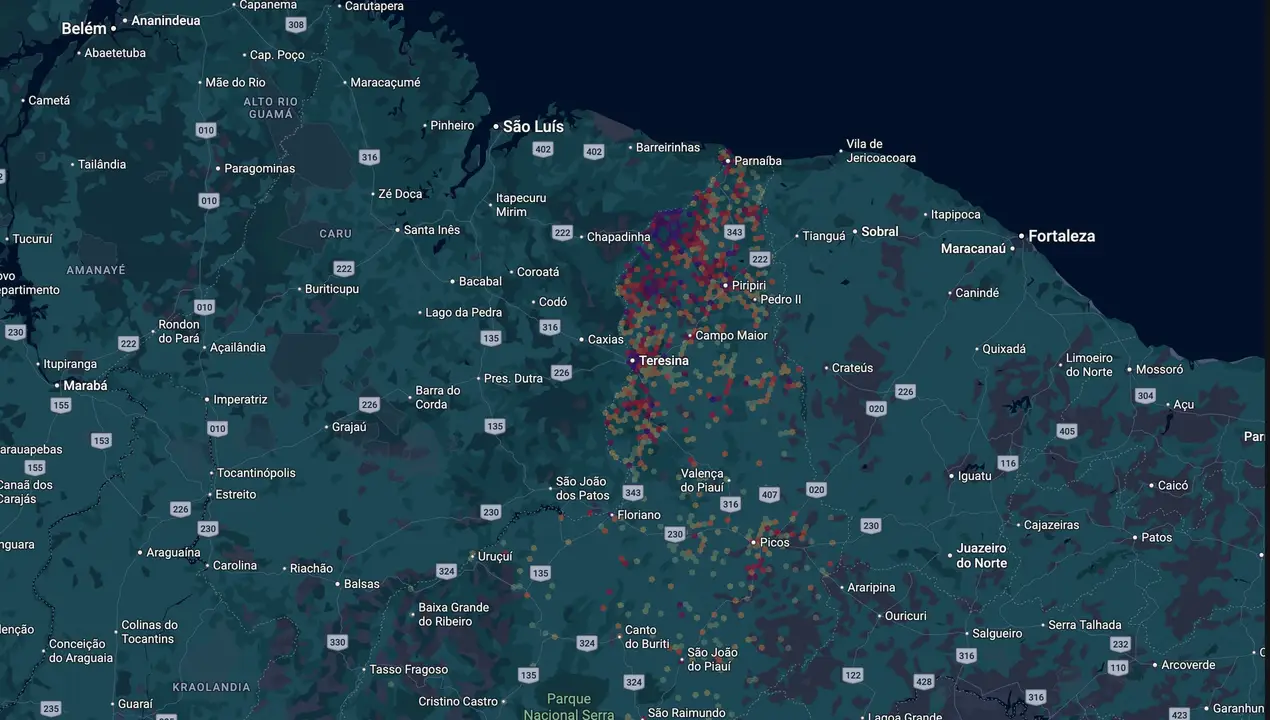The width and height of the screenshot is (1270, 720).
Task: Select the Serra Talhada label
Action: [1085, 626]
